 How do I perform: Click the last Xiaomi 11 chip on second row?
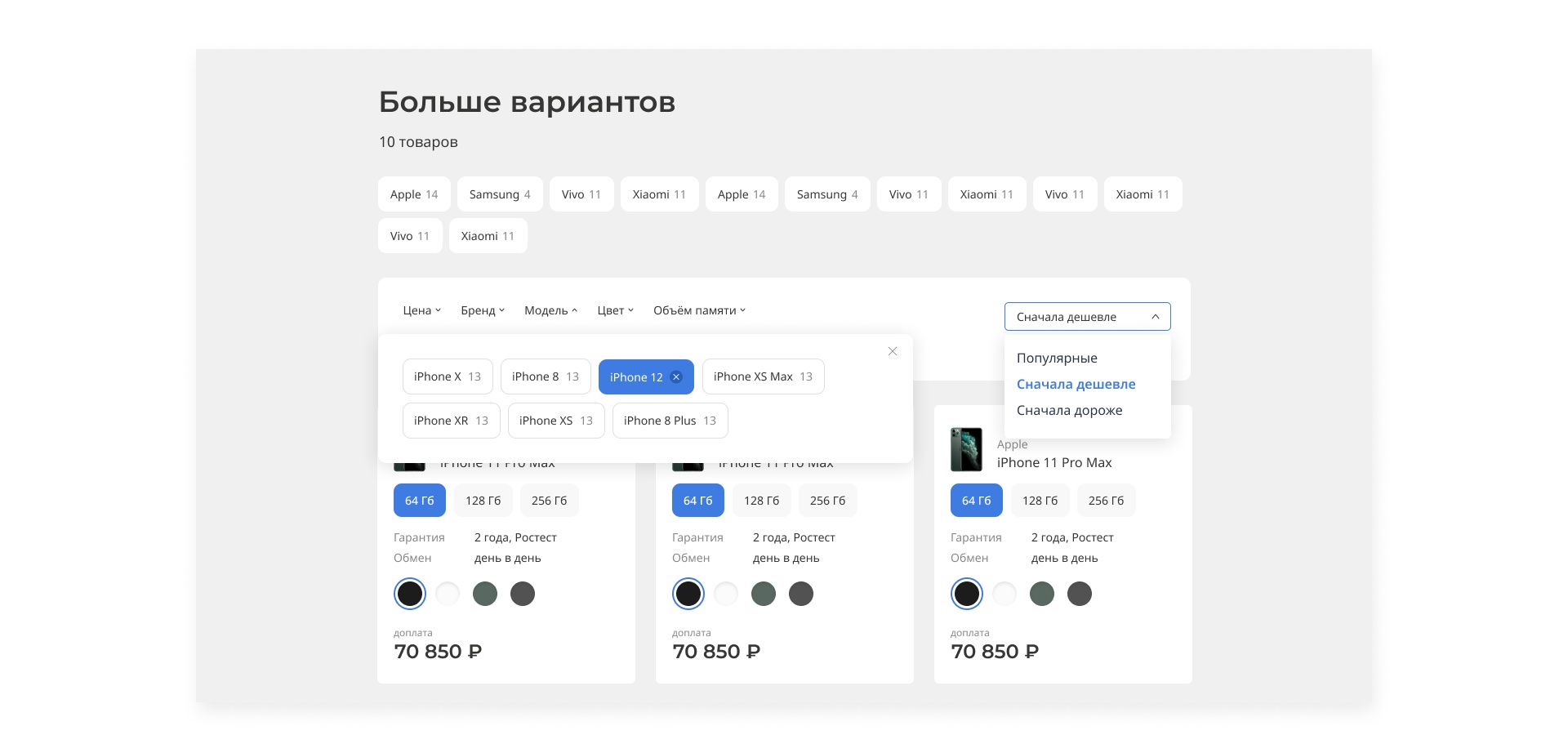[x=488, y=236]
